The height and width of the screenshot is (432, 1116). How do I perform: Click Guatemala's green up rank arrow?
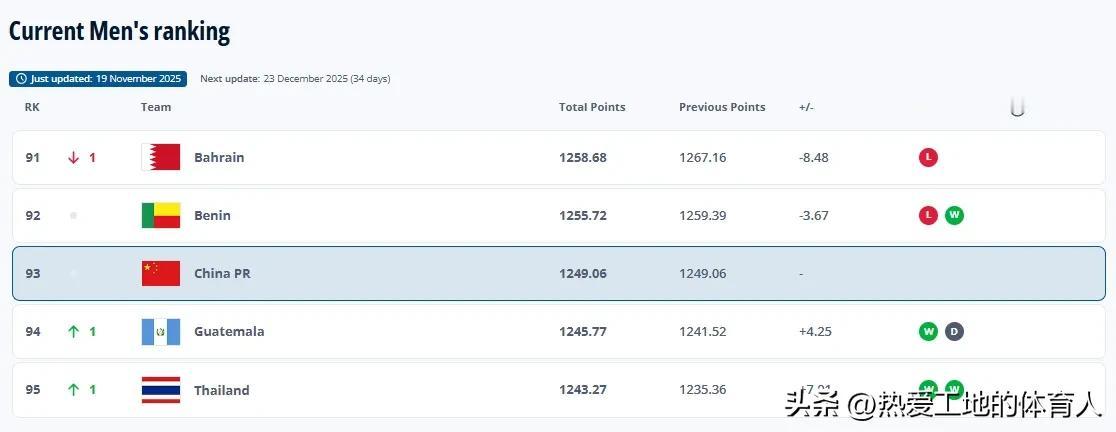73,331
